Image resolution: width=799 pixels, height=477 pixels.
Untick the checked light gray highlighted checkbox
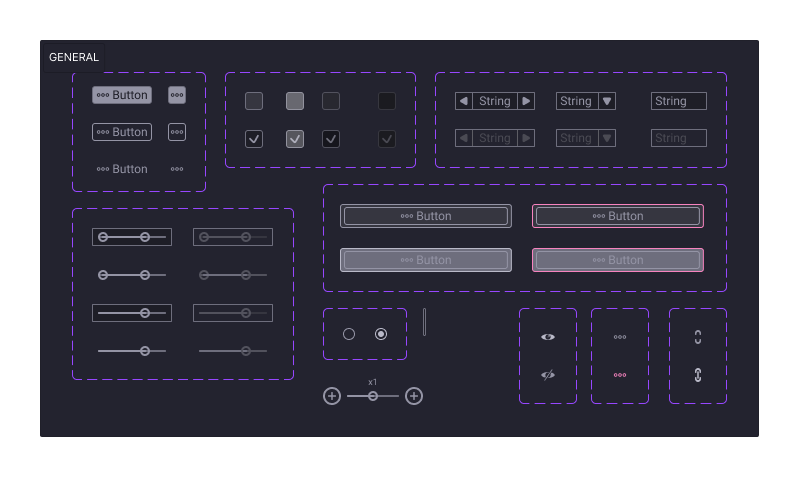point(295,139)
